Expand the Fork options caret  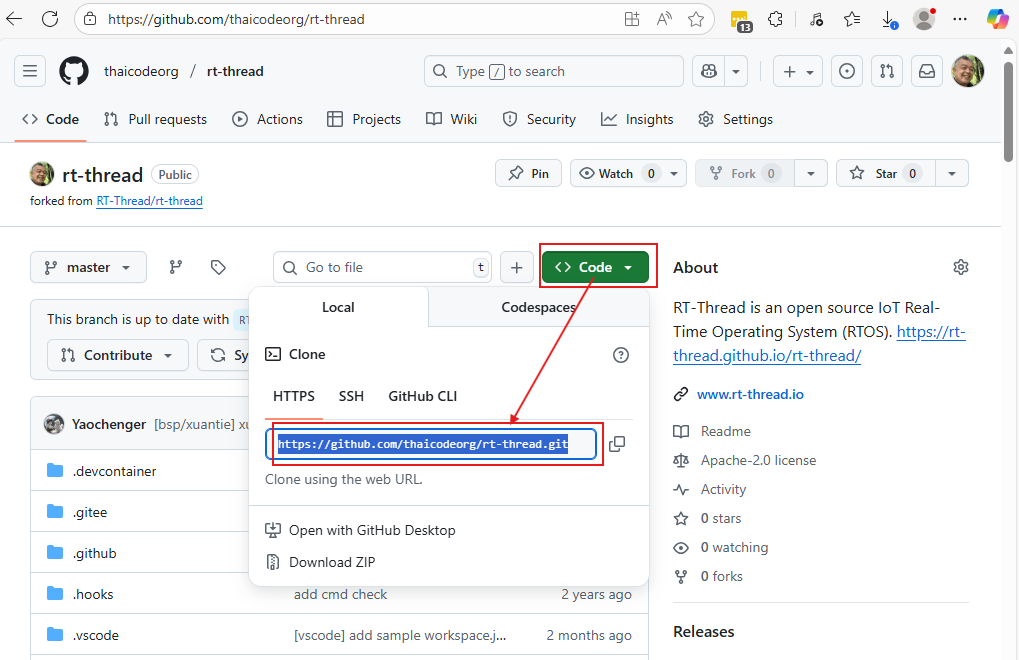(810, 172)
